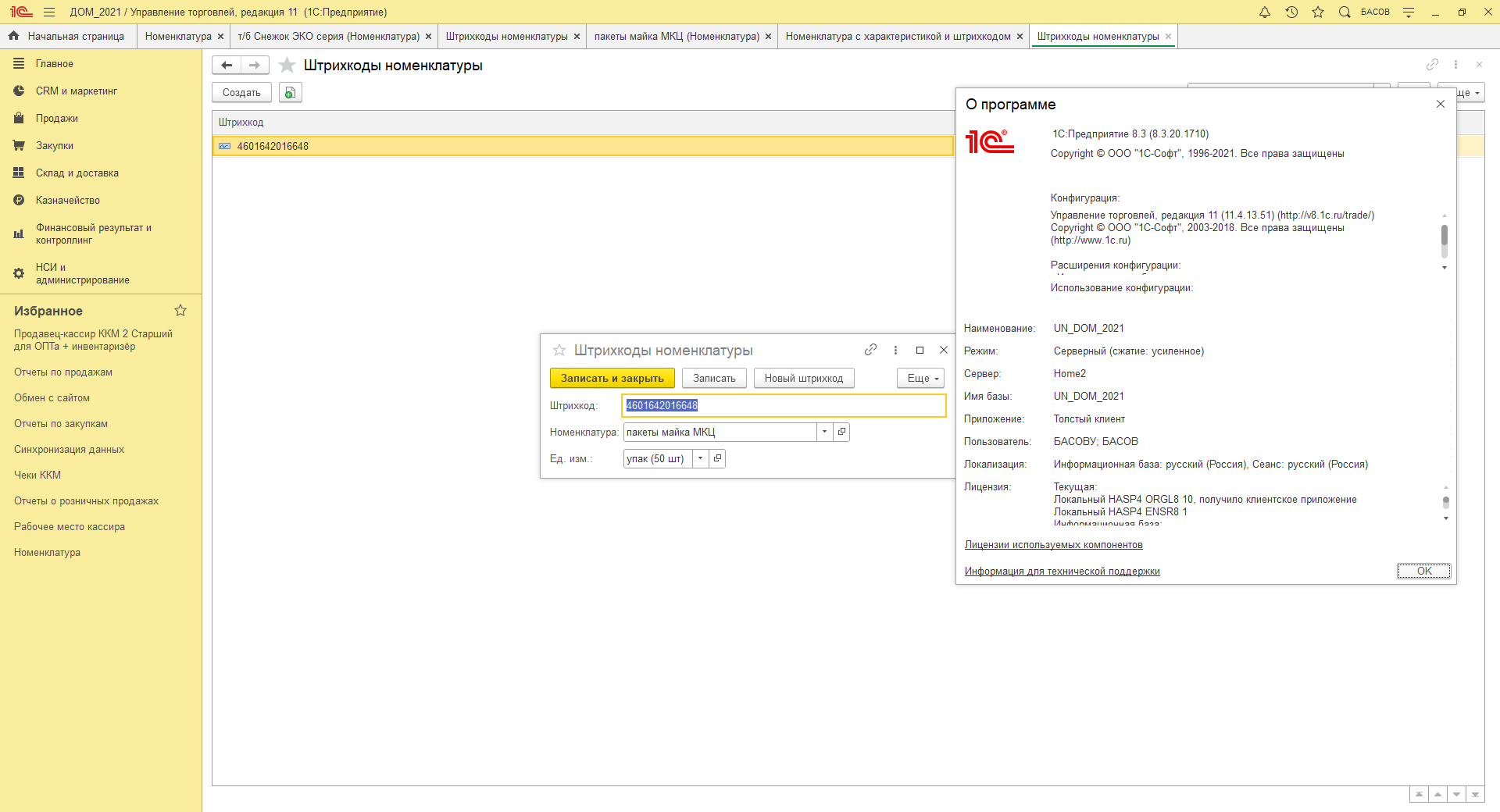Open Главное section

[54, 64]
